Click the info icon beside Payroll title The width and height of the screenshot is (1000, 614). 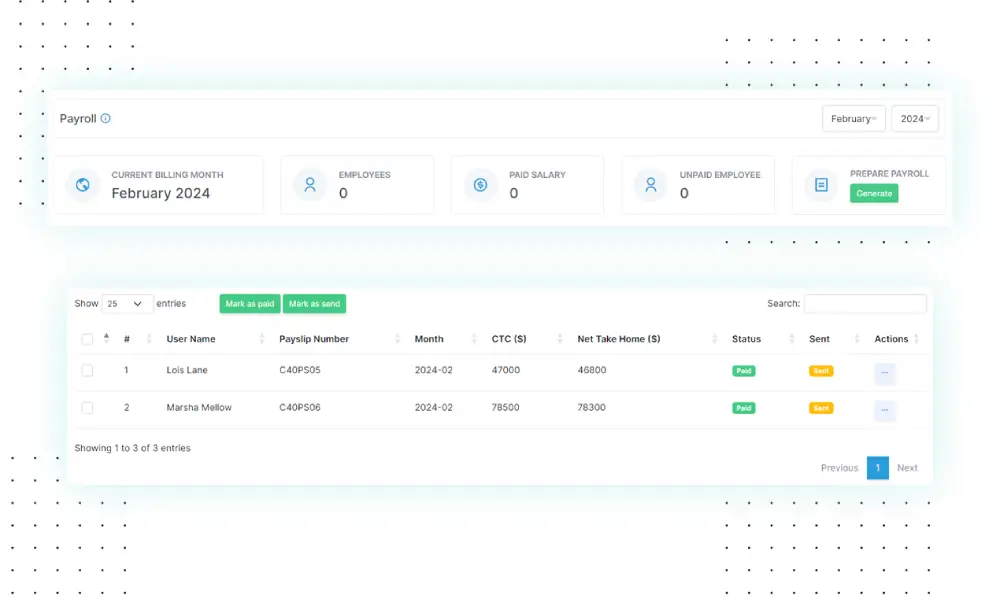[106, 118]
